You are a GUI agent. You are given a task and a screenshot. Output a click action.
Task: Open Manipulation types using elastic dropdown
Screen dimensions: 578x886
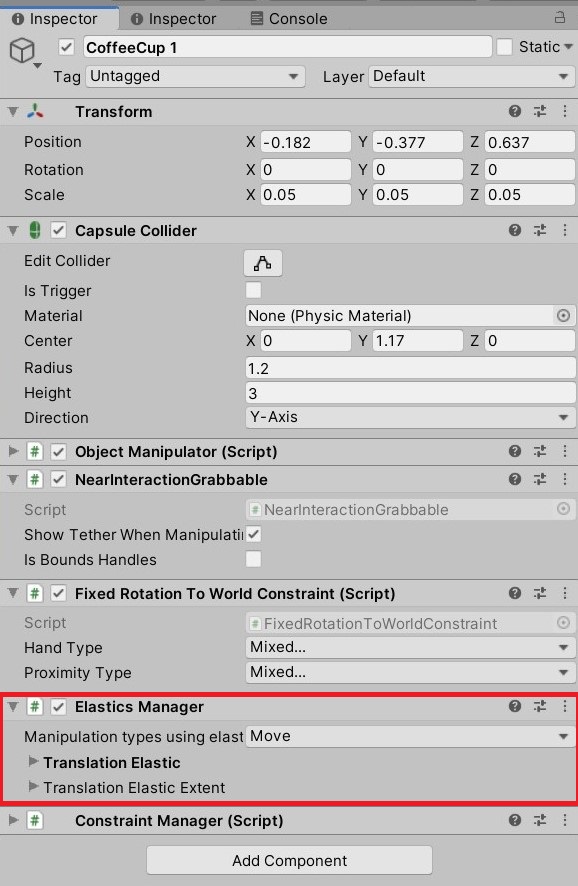point(411,736)
